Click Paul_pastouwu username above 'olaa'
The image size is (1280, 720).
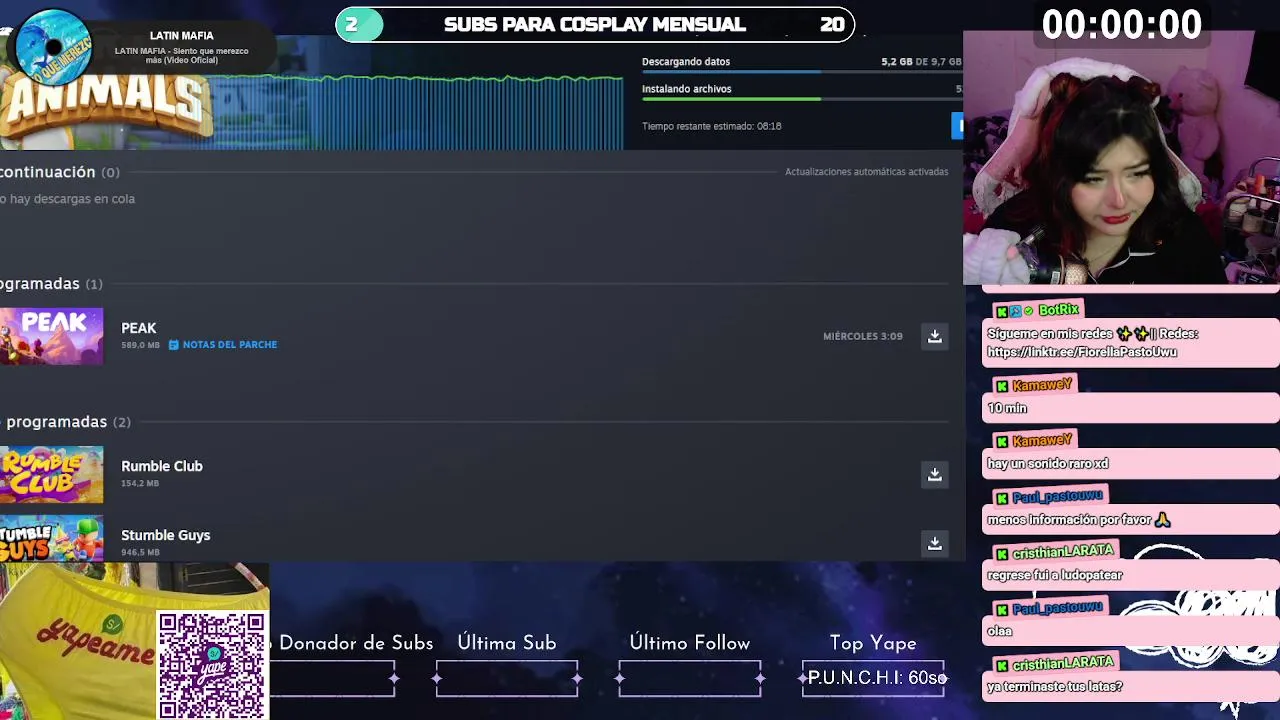(x=1057, y=608)
